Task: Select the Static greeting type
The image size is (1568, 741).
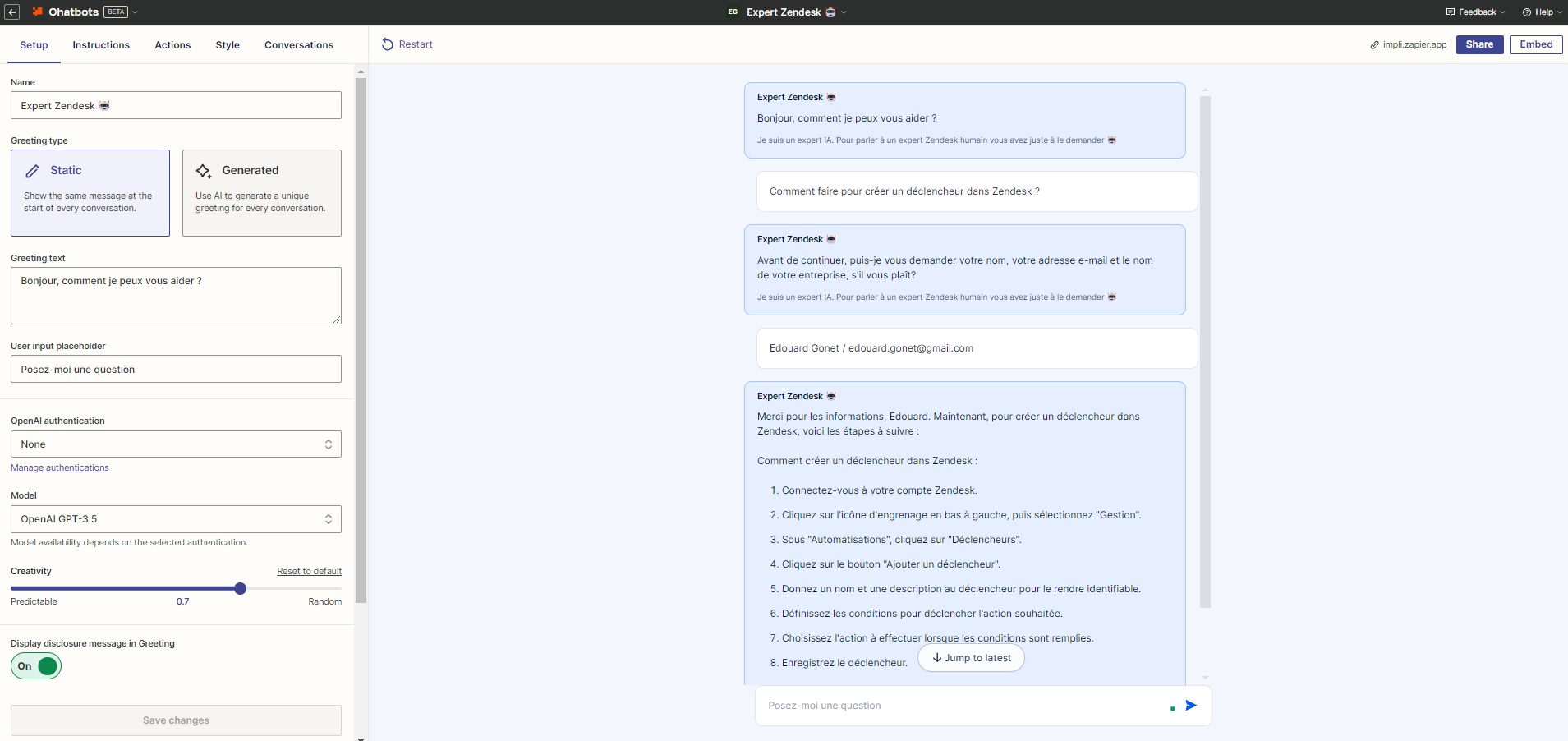Action: 90,193
